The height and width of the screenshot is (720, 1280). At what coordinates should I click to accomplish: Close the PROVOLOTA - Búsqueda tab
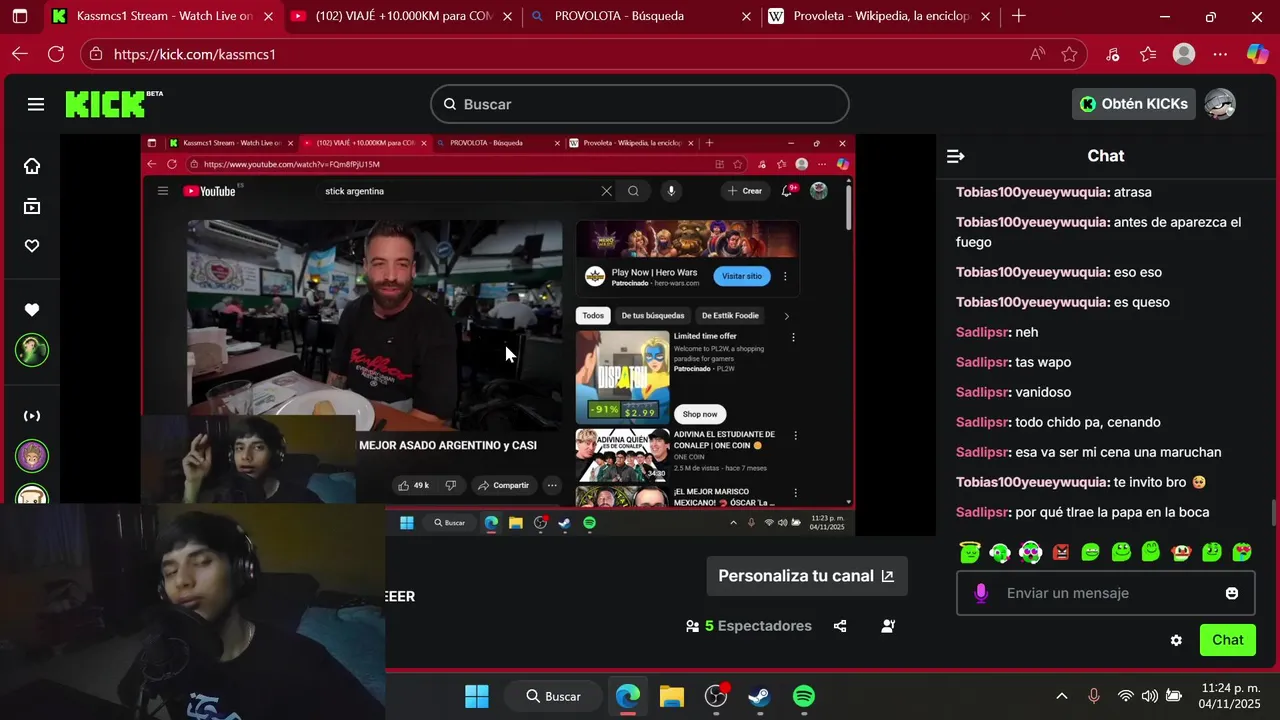tap(746, 16)
